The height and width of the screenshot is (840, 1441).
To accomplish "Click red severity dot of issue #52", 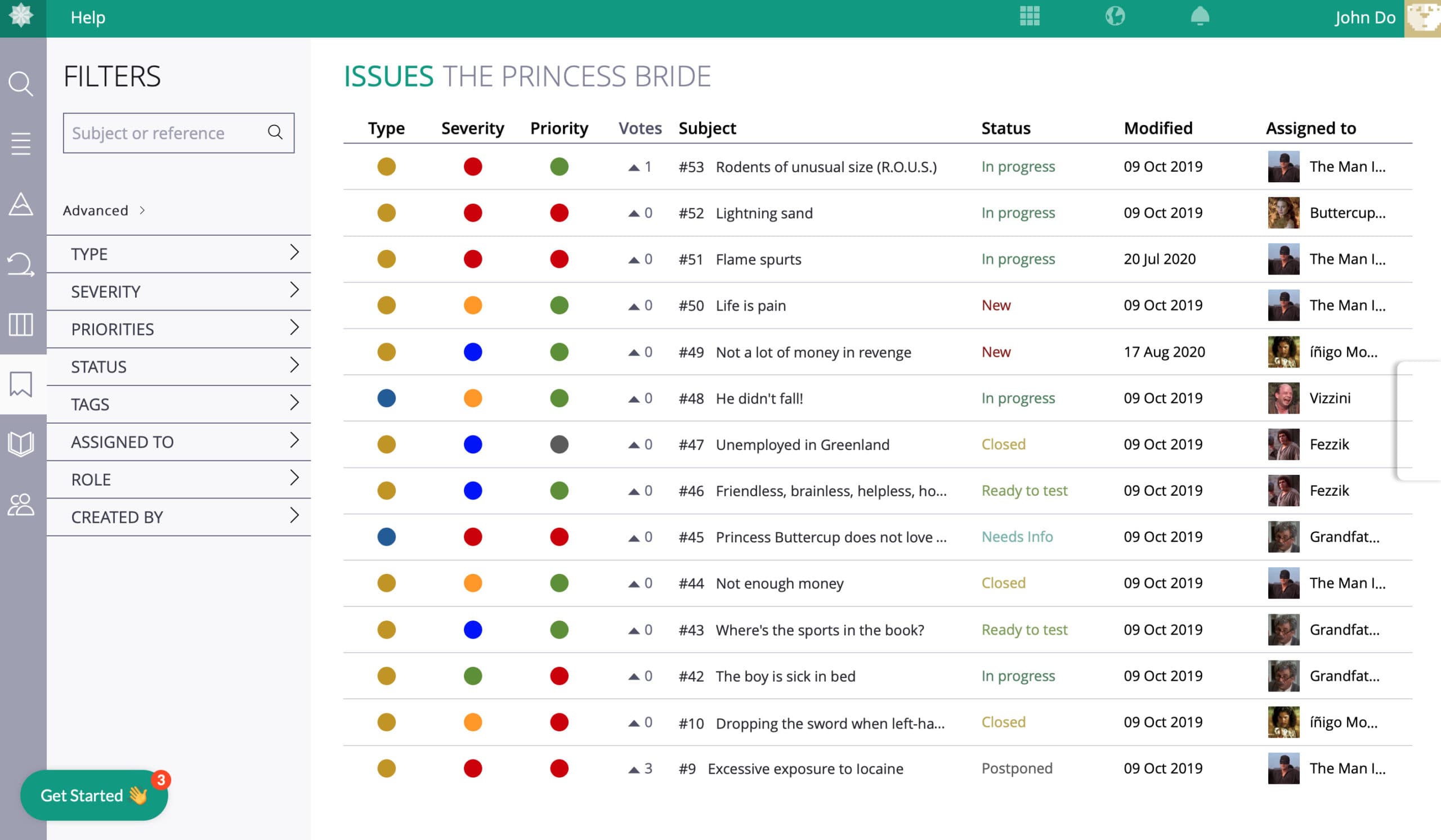I will tap(472, 213).
